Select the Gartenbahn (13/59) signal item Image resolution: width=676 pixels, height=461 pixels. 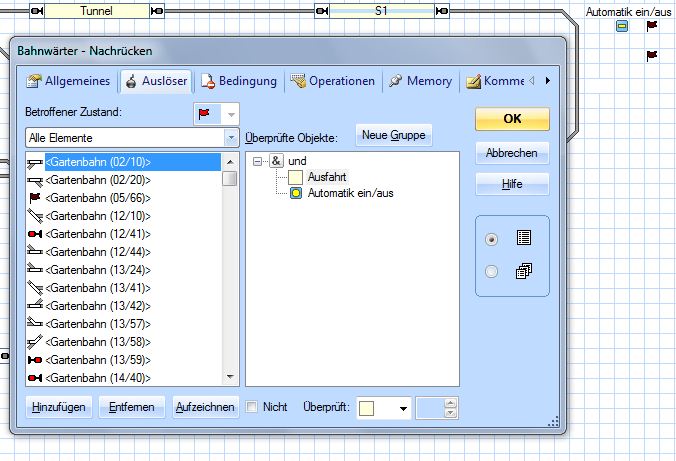(x=97, y=359)
